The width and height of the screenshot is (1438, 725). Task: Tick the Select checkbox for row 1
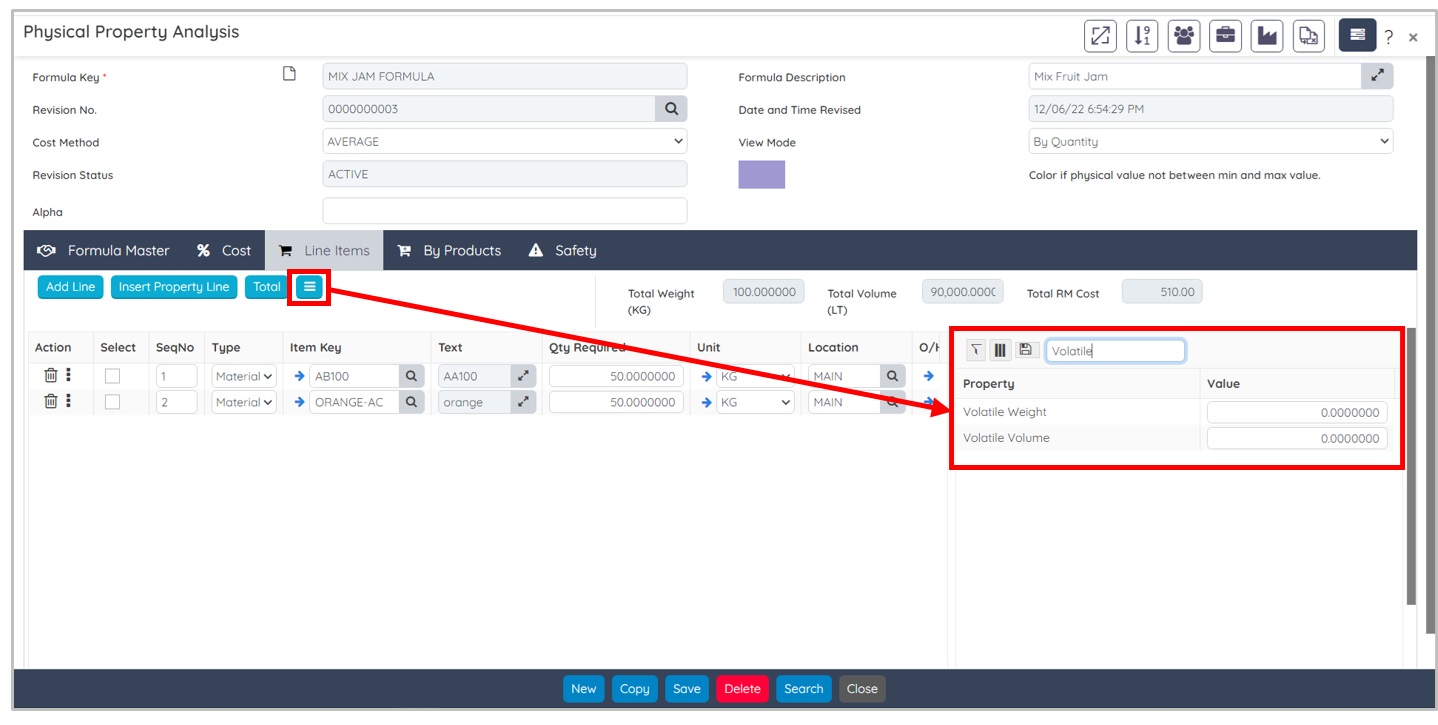113,376
